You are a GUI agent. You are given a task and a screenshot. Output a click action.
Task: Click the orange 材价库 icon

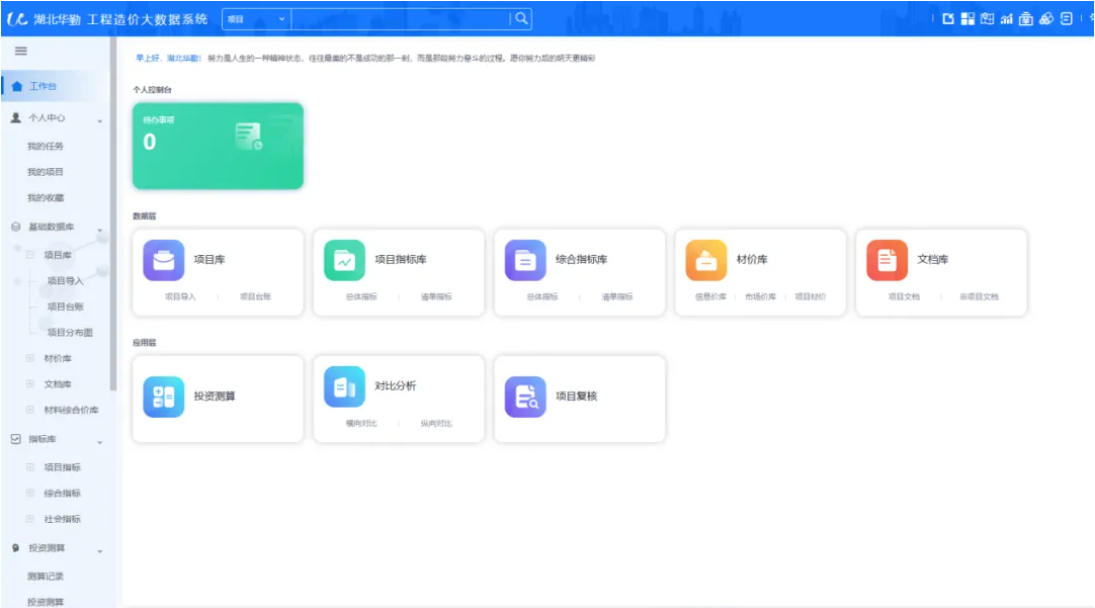click(706, 260)
